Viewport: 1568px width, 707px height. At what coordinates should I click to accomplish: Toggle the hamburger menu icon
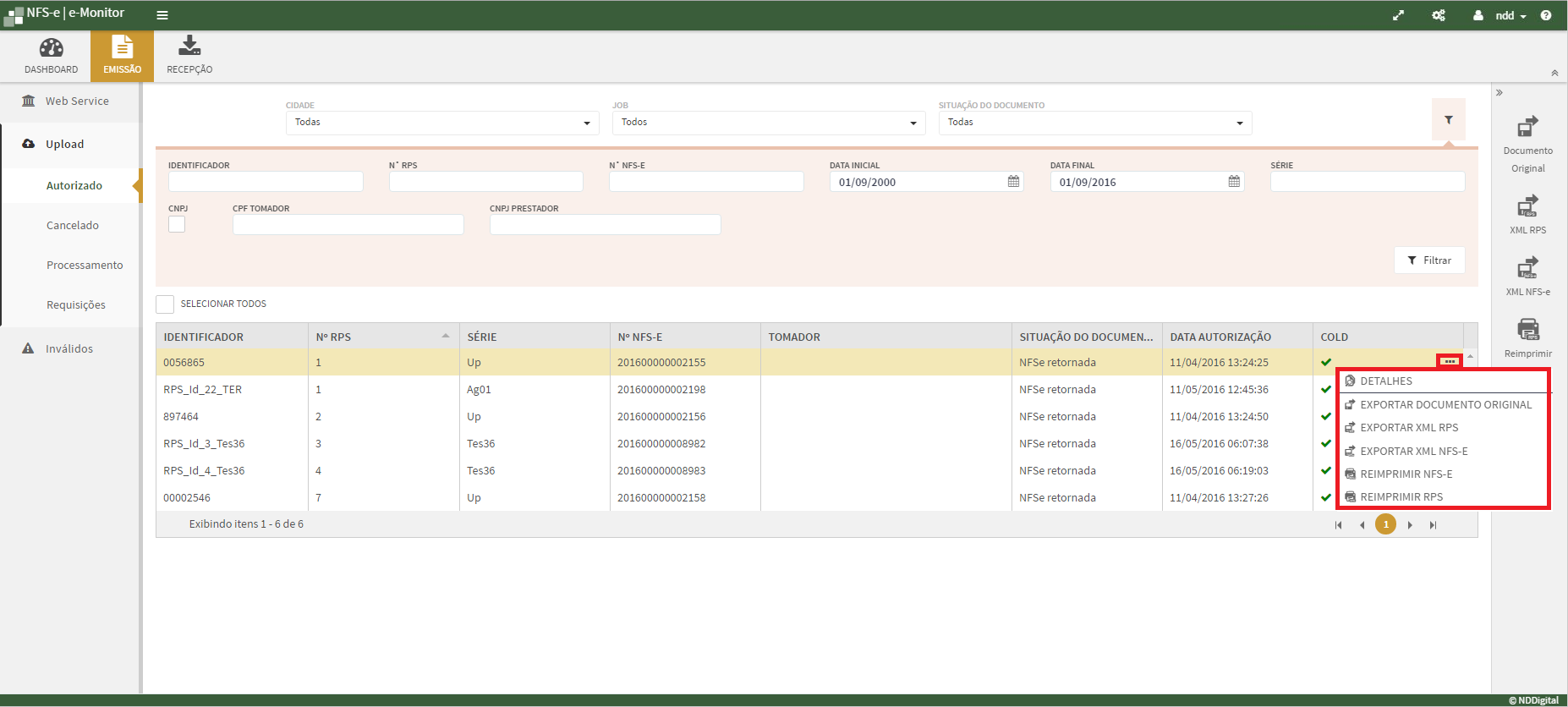click(x=162, y=15)
